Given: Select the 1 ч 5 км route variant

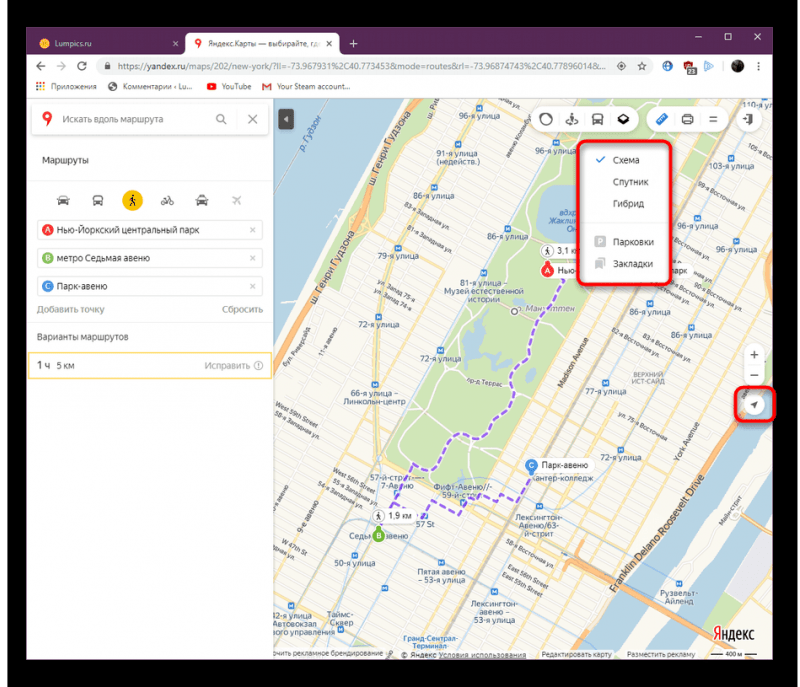Looking at the screenshot, I should pos(149,365).
